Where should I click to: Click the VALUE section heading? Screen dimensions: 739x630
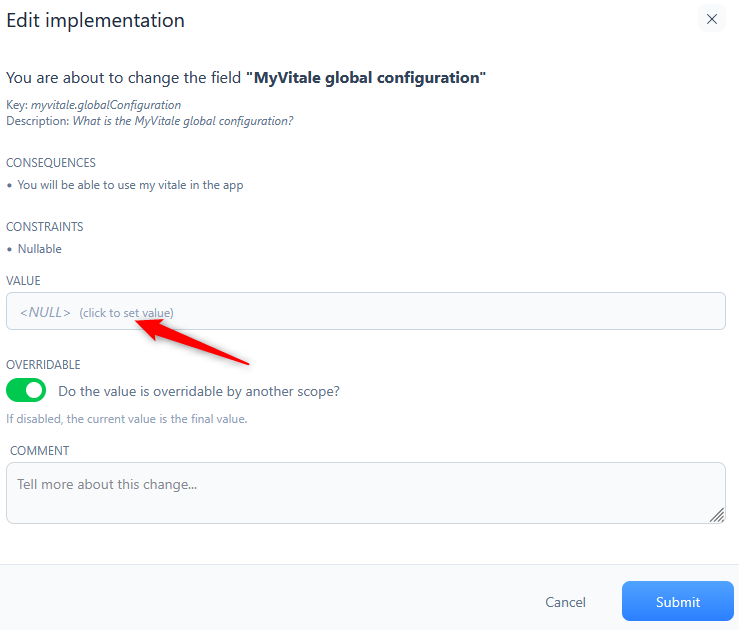(x=23, y=281)
